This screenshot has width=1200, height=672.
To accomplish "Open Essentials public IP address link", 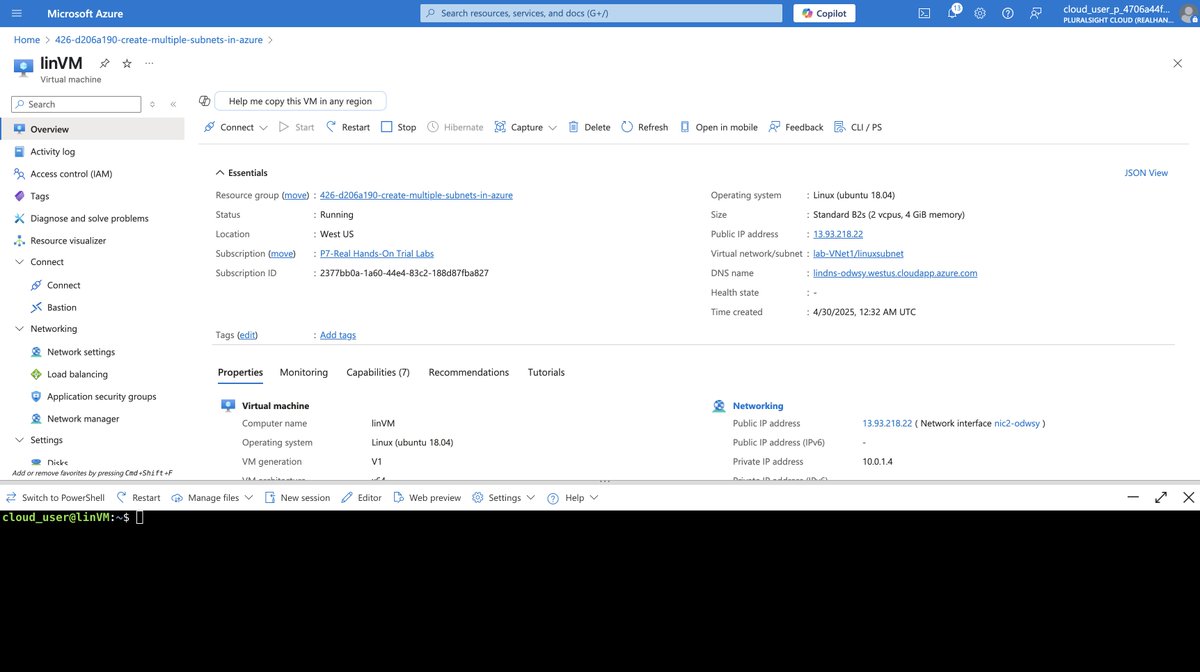I will [838, 234].
